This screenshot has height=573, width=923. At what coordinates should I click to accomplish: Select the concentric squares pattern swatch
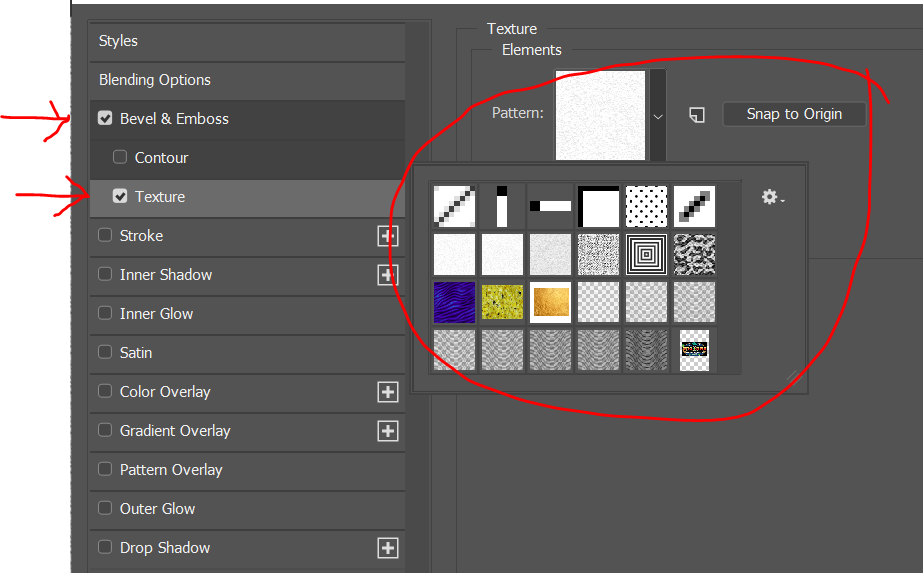[646, 254]
